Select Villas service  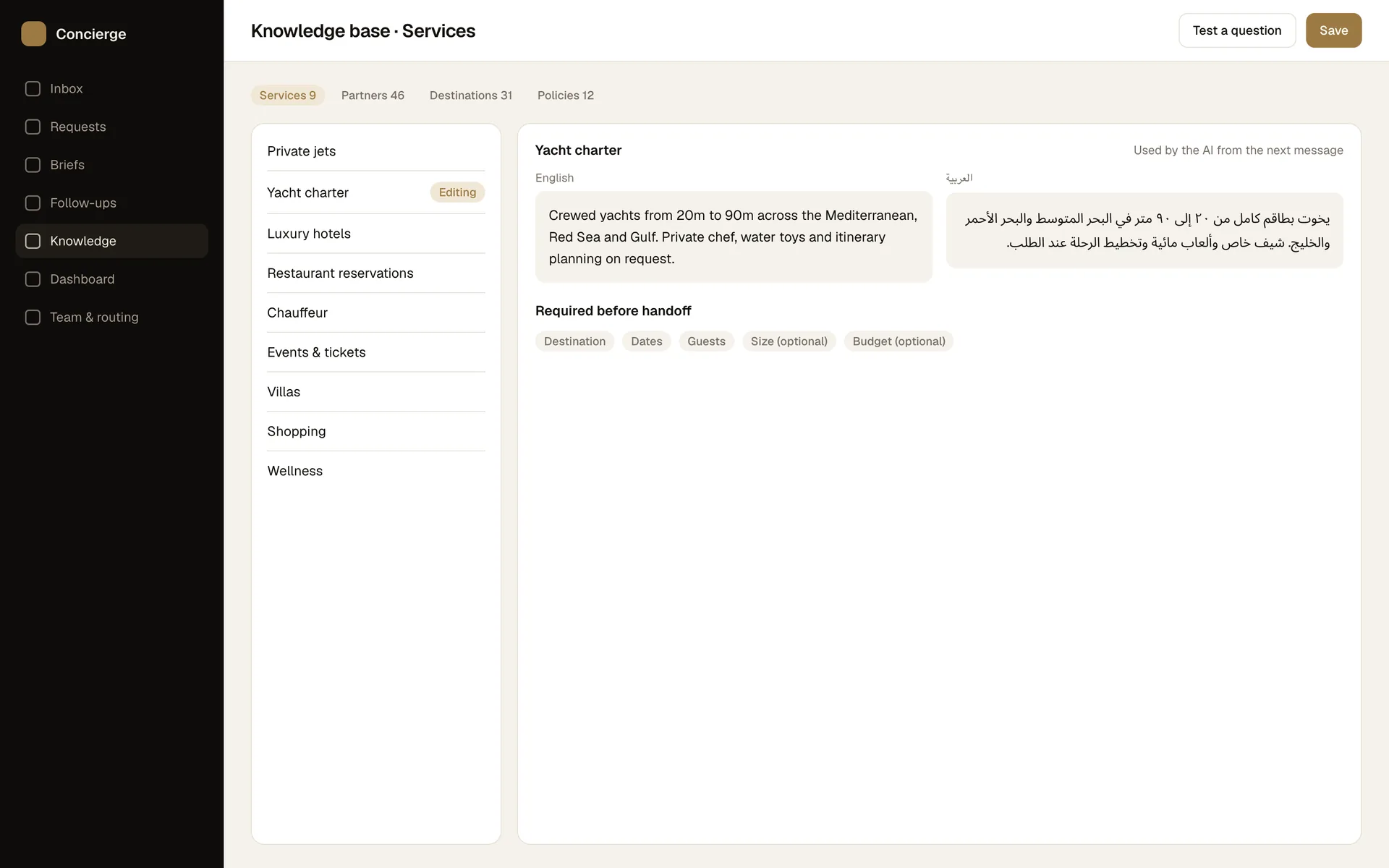[x=376, y=392]
